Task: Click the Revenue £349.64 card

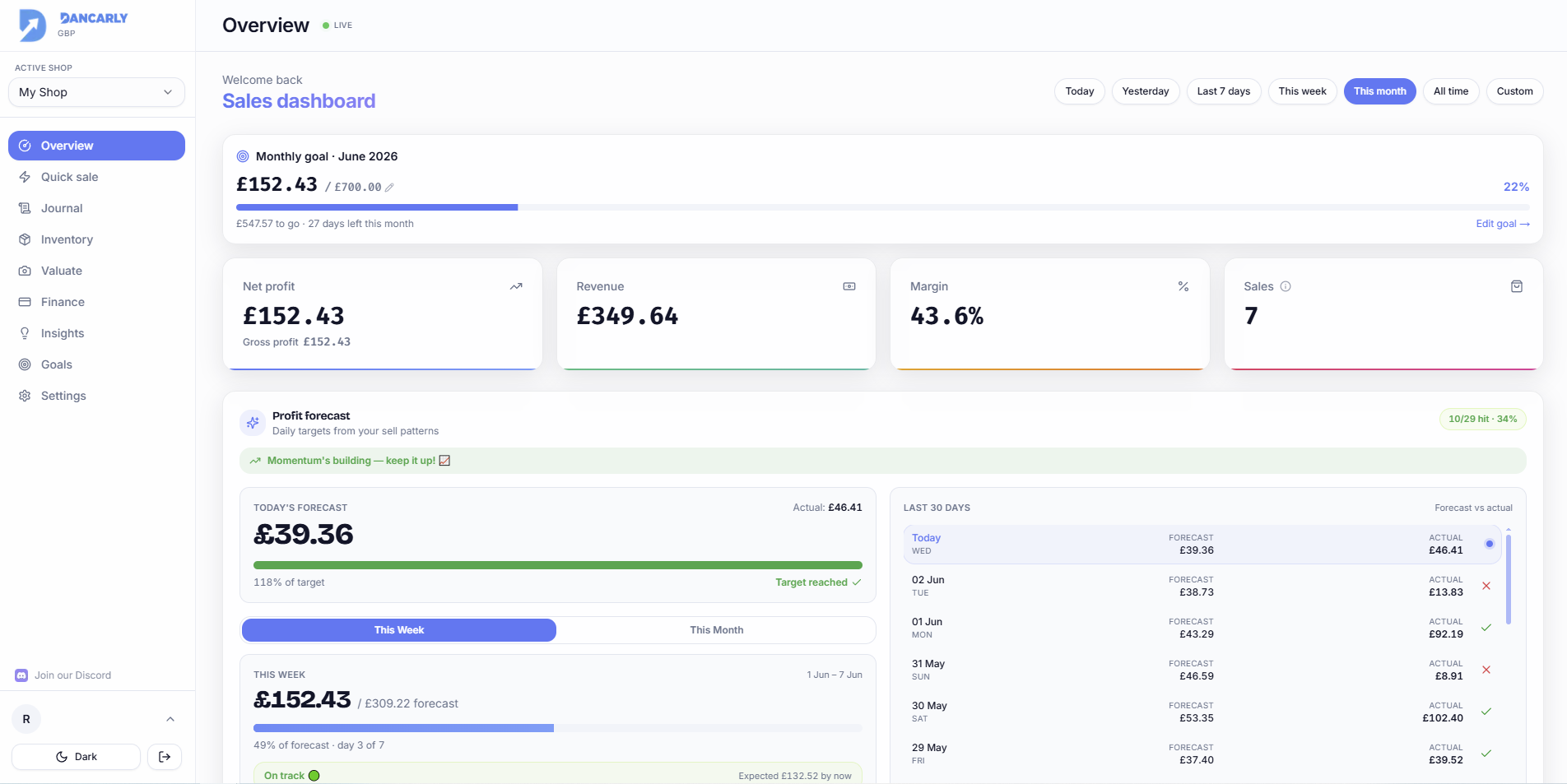Action: coord(716,314)
